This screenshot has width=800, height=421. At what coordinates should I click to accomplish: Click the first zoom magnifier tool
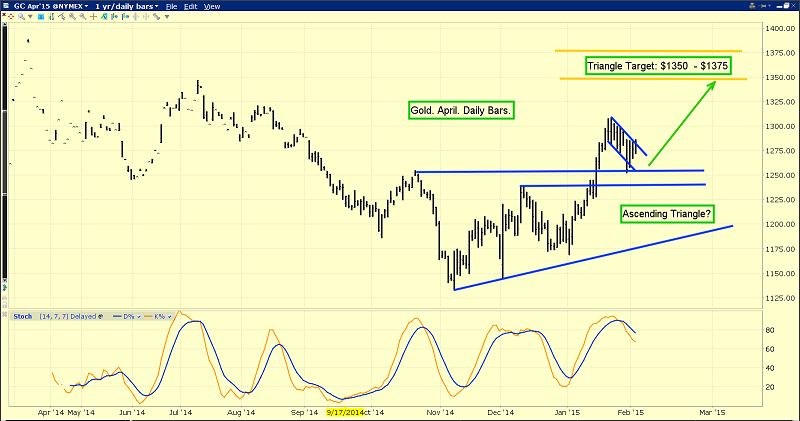(72, 17)
